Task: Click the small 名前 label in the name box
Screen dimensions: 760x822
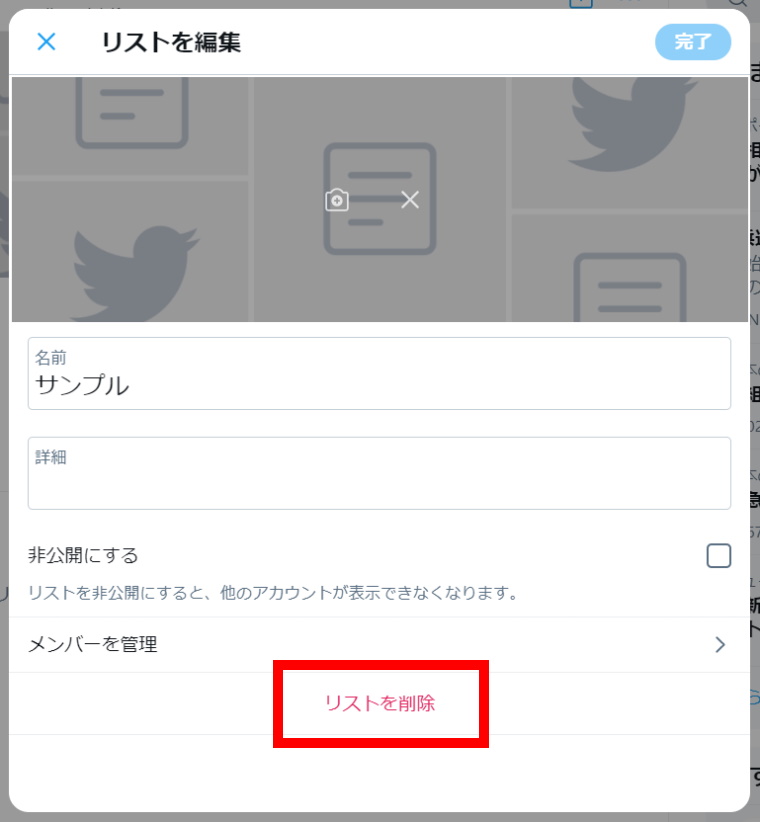Action: click(x=50, y=358)
